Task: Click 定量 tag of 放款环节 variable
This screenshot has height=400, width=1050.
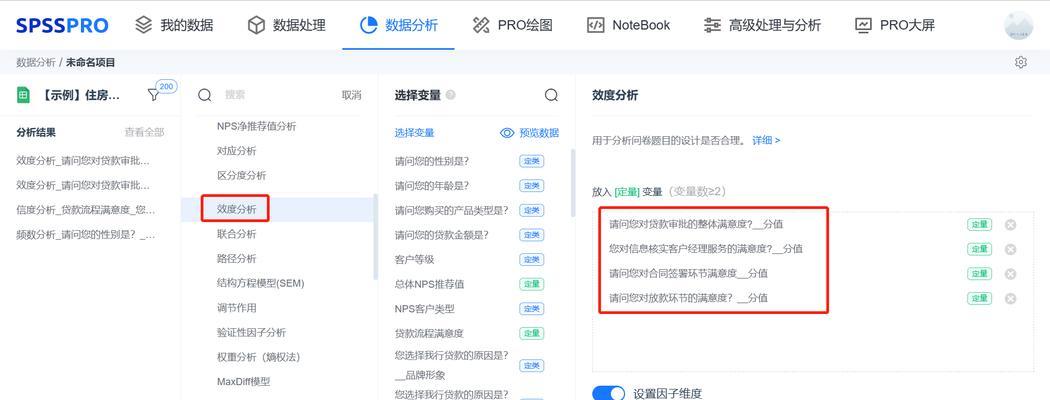Action: (x=980, y=298)
